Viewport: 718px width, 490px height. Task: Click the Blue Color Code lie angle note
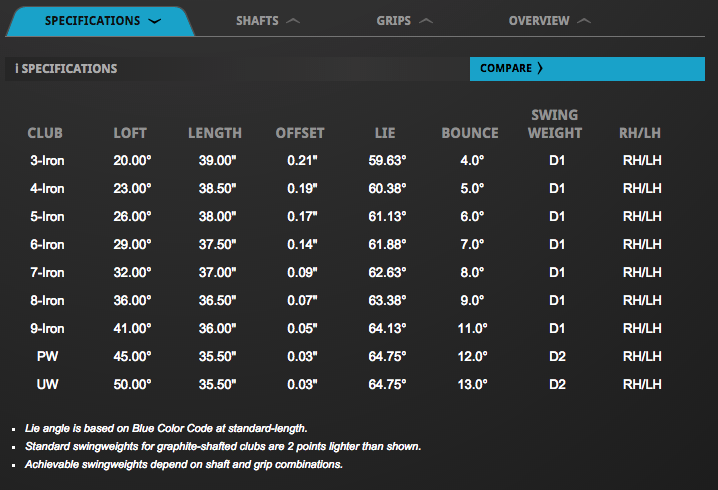(x=166, y=429)
